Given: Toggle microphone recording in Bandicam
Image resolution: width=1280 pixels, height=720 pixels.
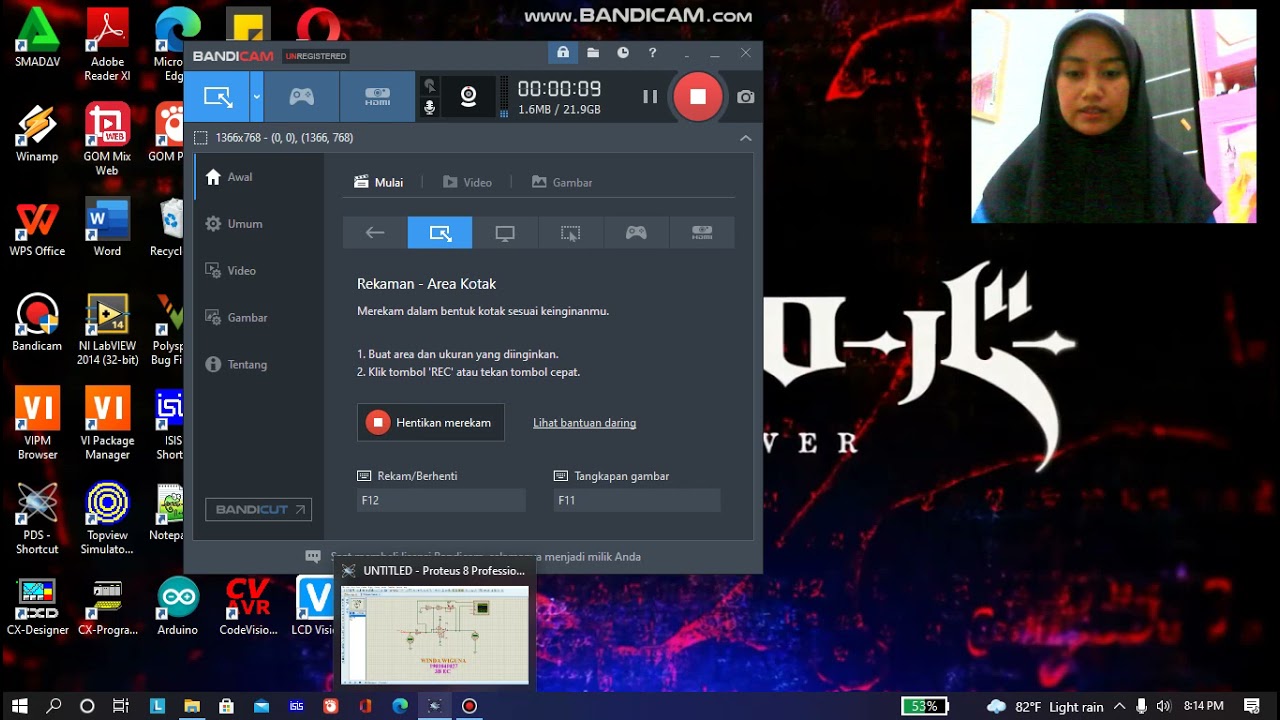Looking at the screenshot, I should [430, 107].
